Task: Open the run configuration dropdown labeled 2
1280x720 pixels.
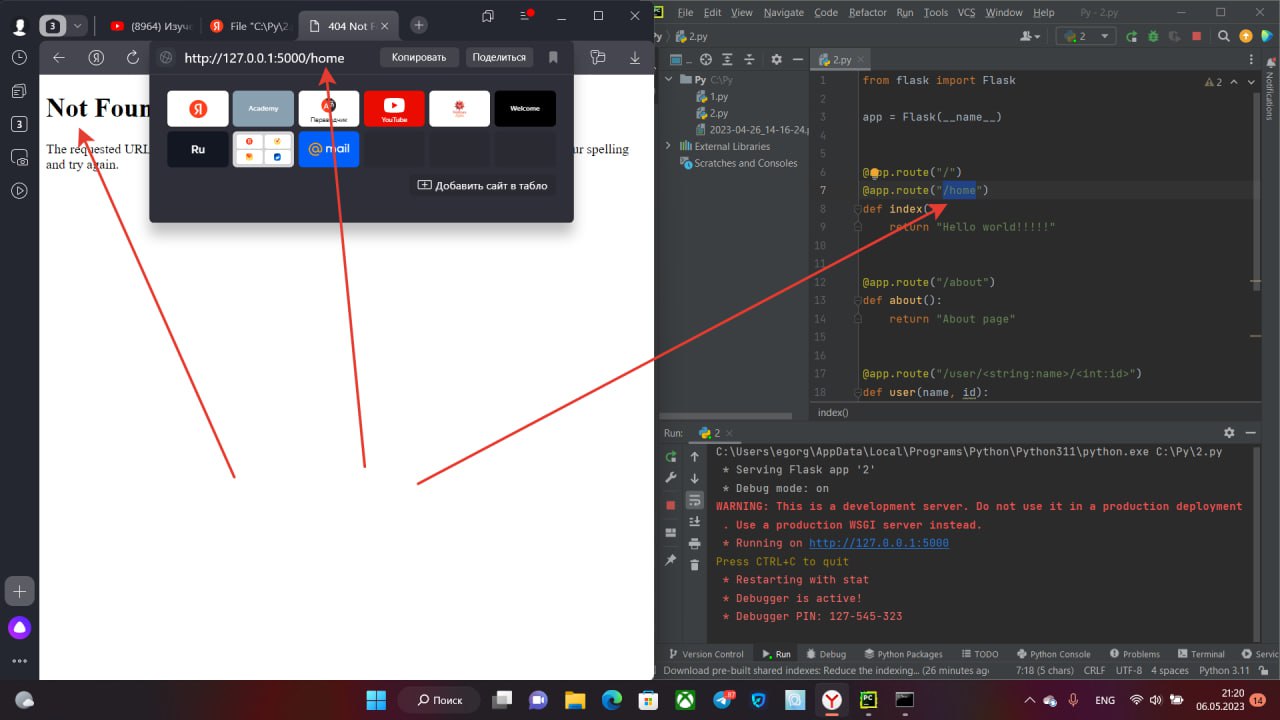Action: click(x=1085, y=36)
